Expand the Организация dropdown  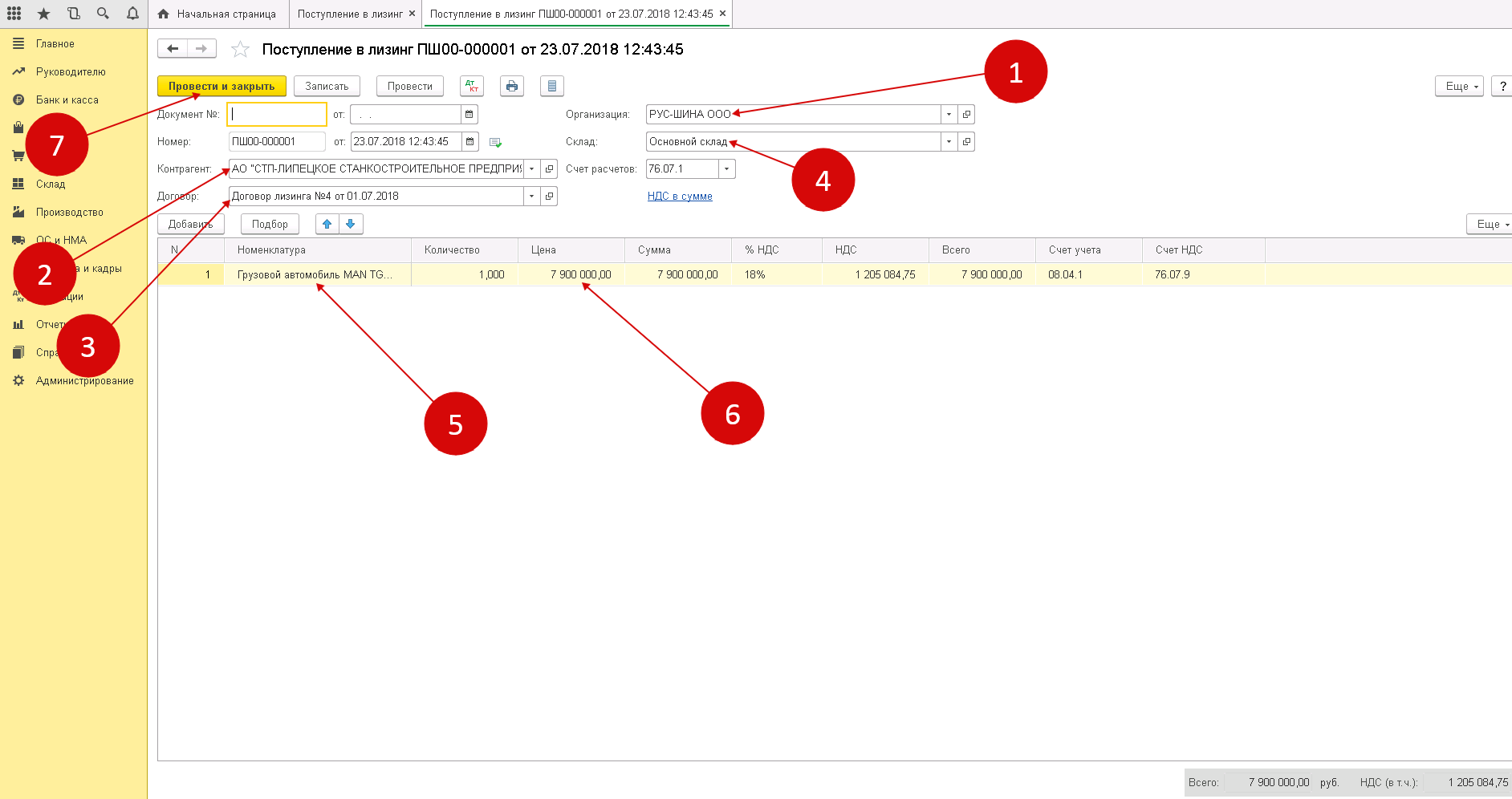(949, 115)
